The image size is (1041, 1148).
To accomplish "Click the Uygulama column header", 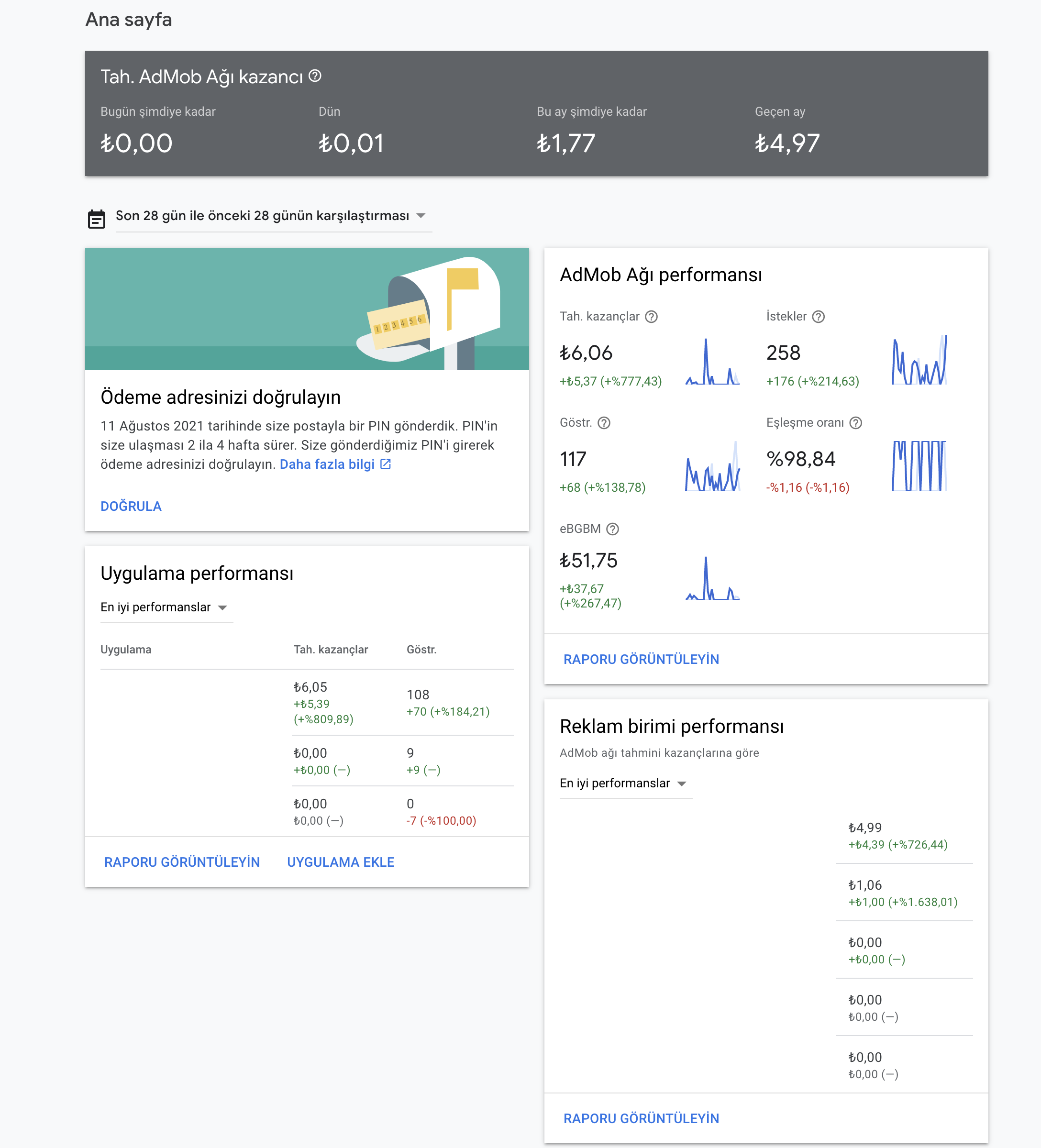I will click(126, 650).
